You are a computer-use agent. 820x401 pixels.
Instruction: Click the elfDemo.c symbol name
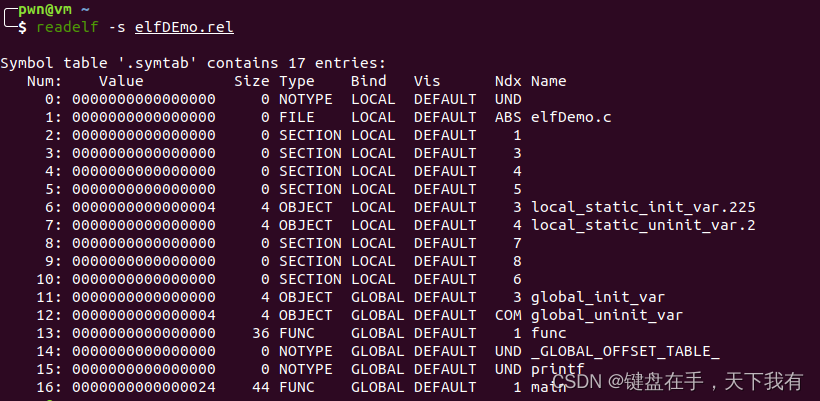571,117
